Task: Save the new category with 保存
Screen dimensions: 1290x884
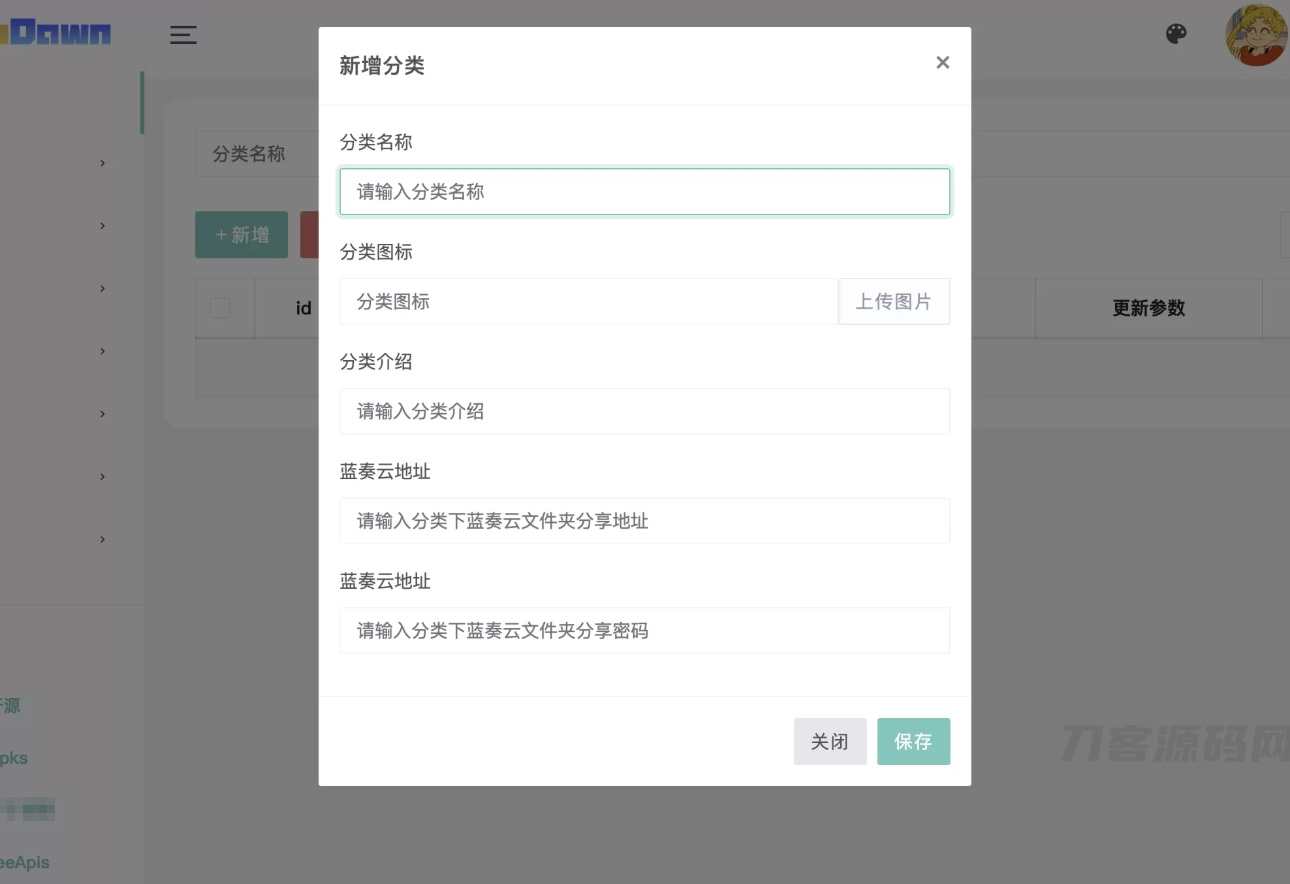Action: click(914, 741)
